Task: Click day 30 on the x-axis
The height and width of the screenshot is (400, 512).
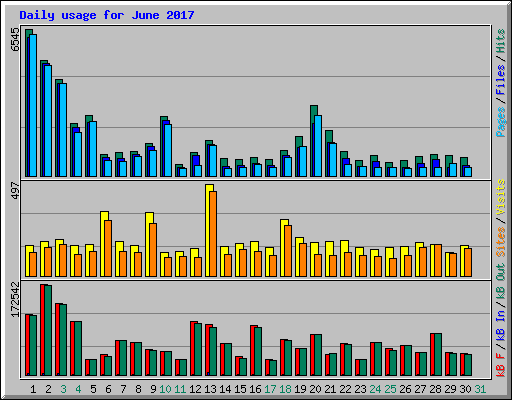Action: click(x=465, y=389)
